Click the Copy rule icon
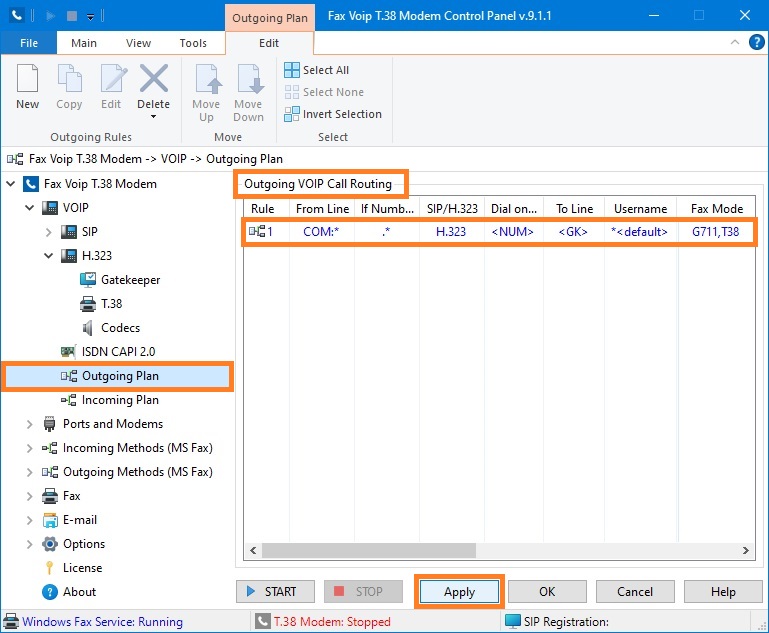Viewport: 769px width, 633px height. (69, 78)
